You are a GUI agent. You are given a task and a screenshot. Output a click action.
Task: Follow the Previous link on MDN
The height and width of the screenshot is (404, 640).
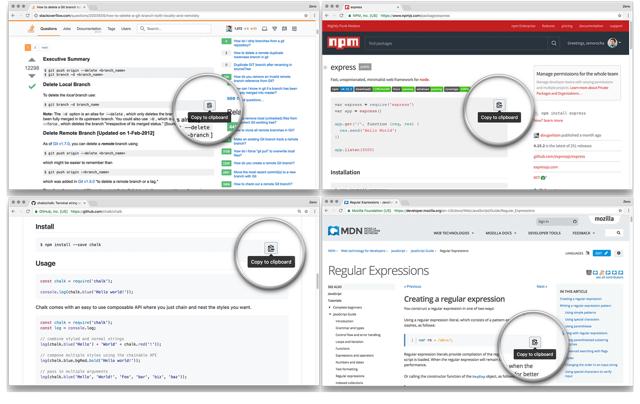412,286
